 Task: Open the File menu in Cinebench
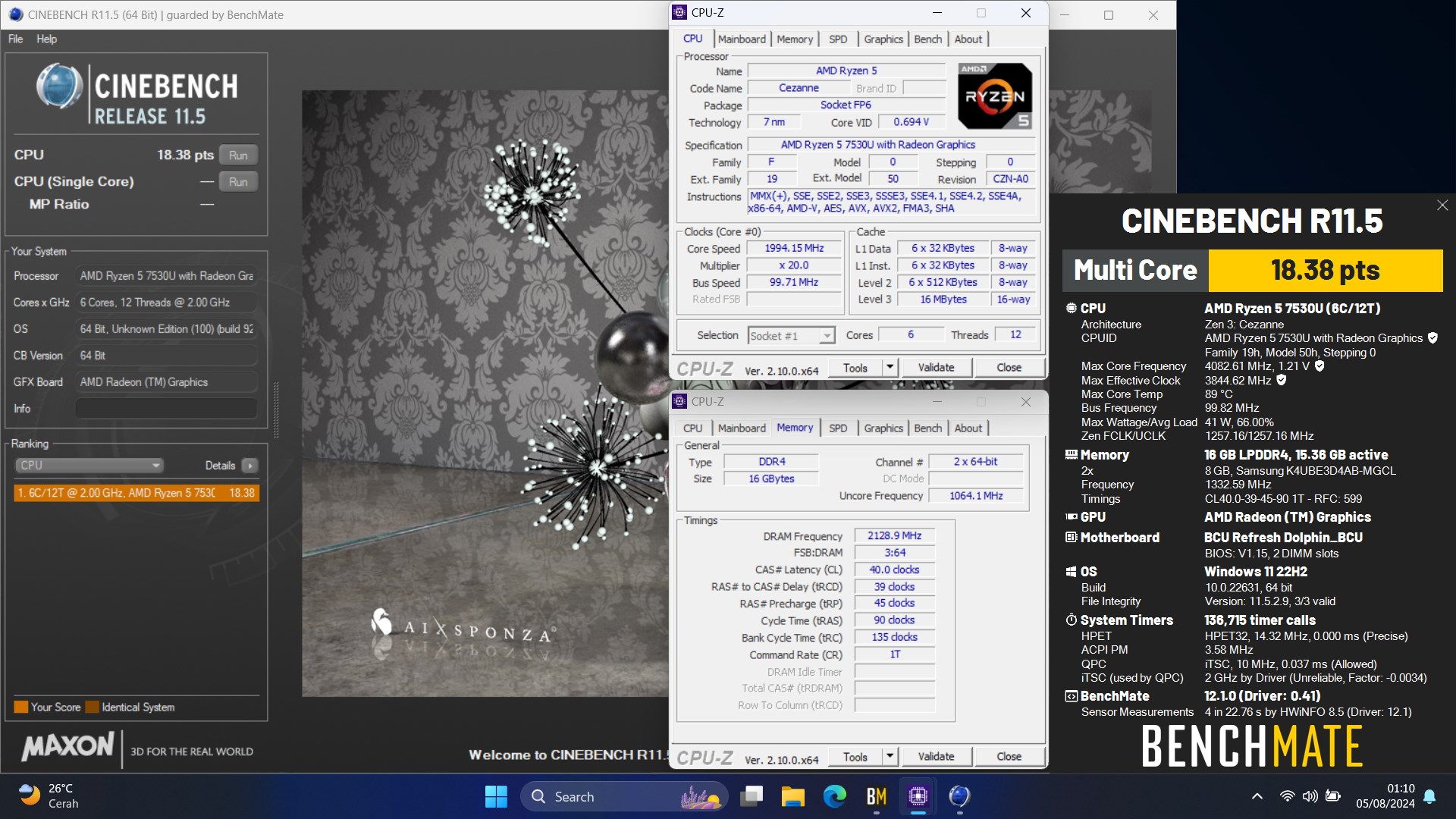pos(15,39)
